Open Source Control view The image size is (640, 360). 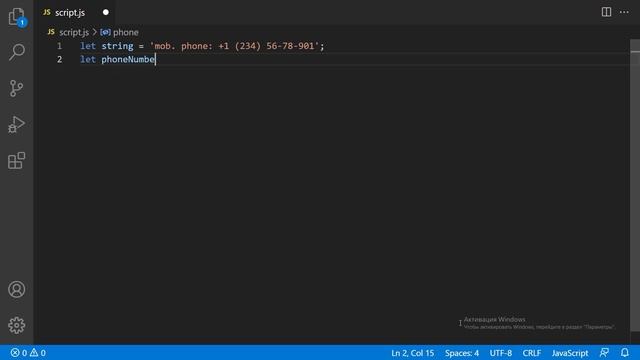[16, 88]
